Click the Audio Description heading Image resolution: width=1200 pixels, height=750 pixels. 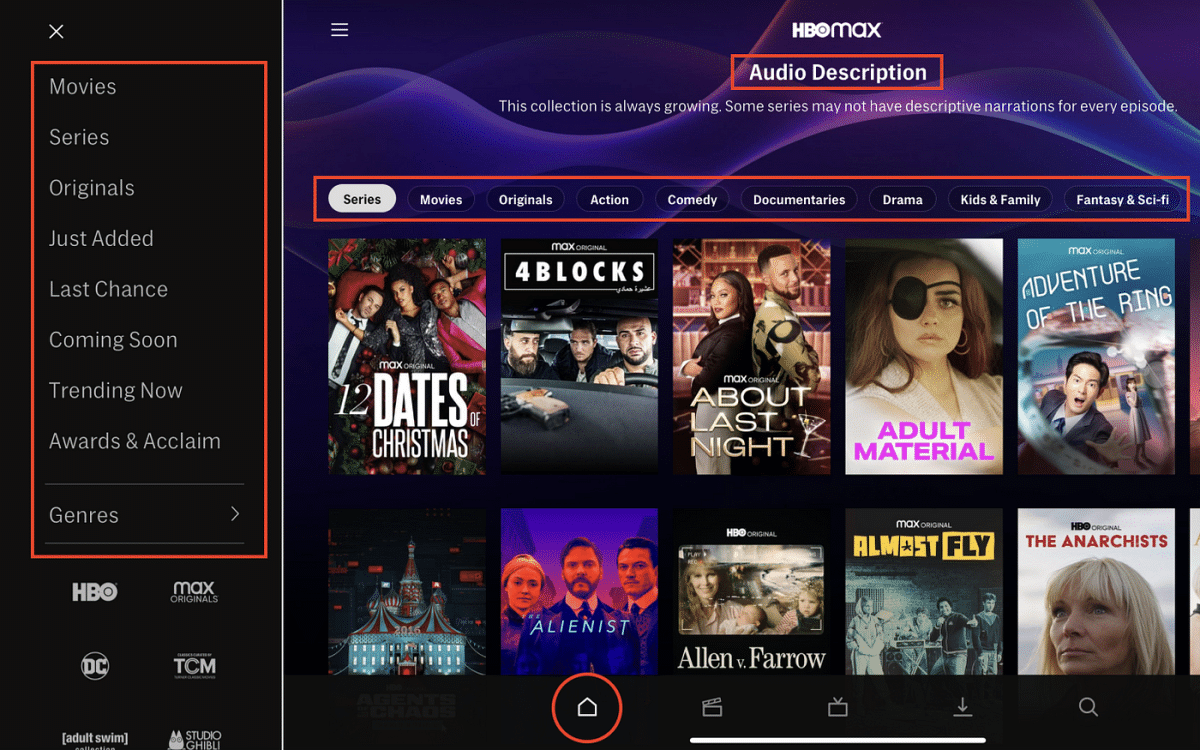(x=838, y=72)
